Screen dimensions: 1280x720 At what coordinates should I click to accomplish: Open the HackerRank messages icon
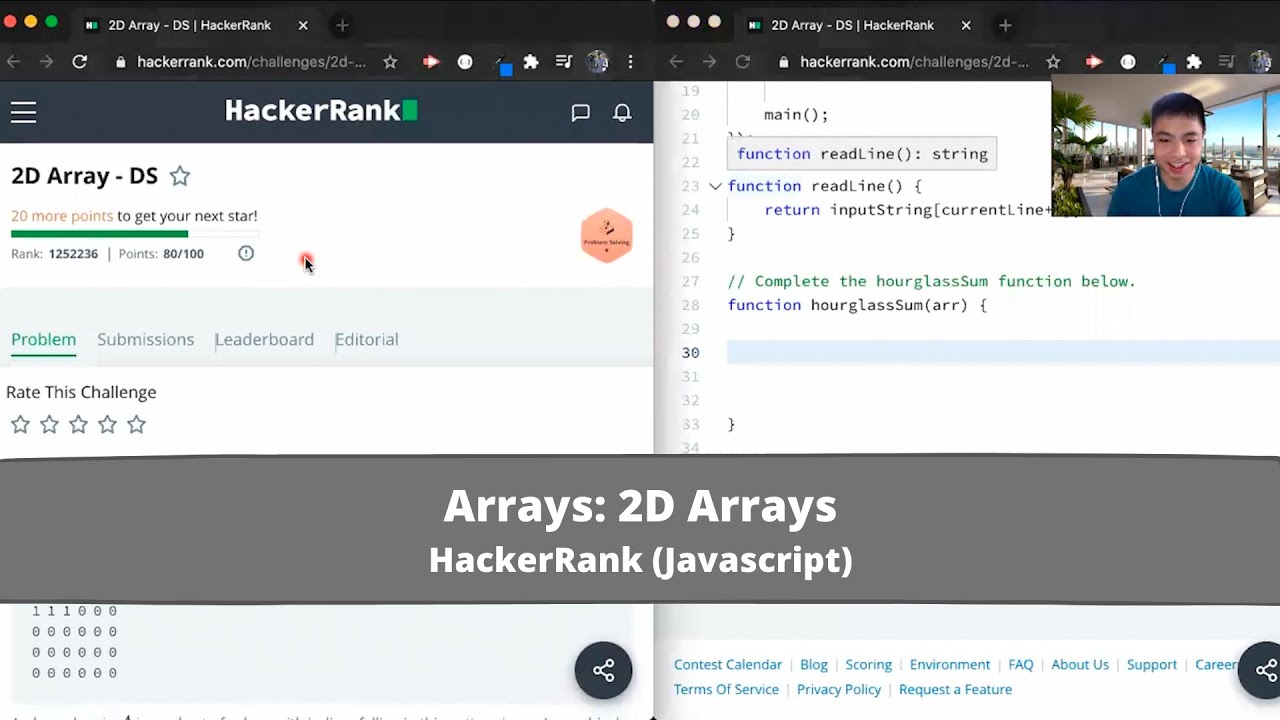pos(580,113)
